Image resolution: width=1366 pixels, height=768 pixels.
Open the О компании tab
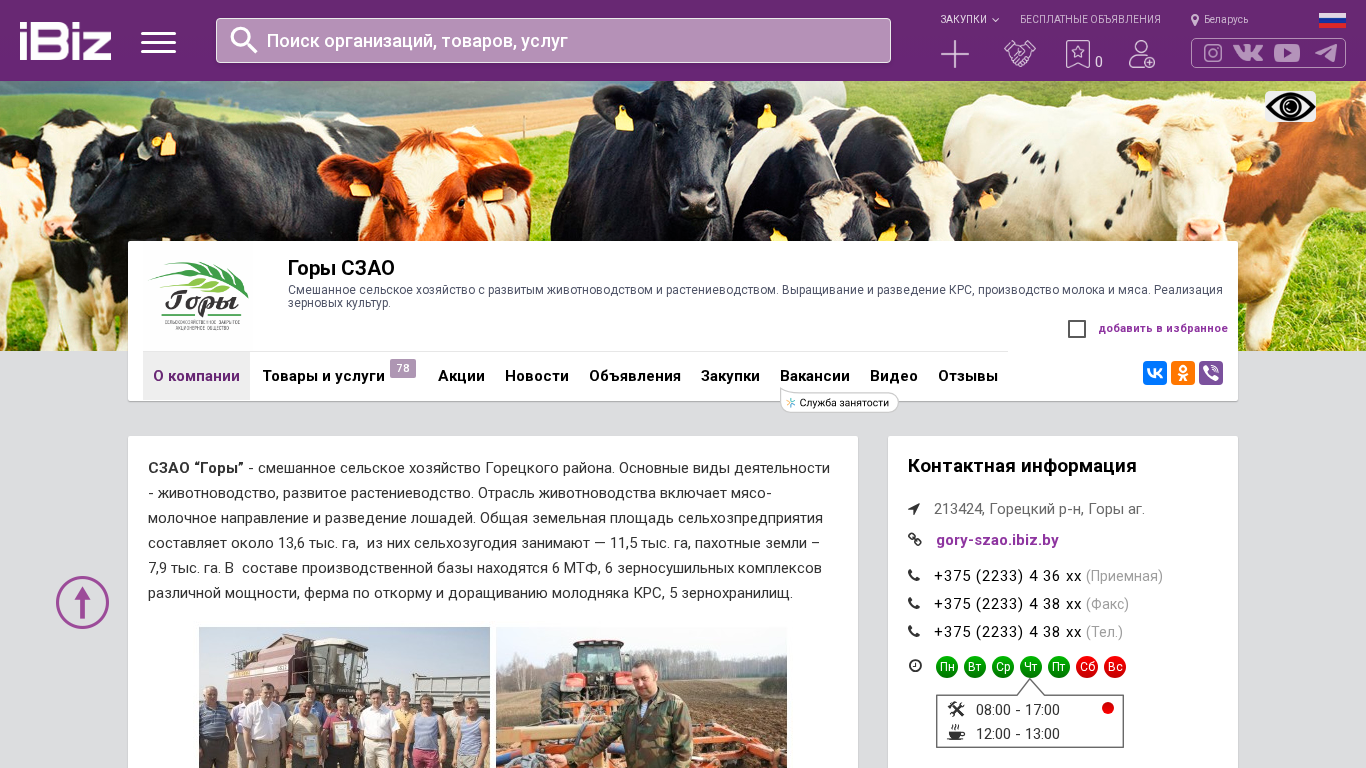(196, 376)
